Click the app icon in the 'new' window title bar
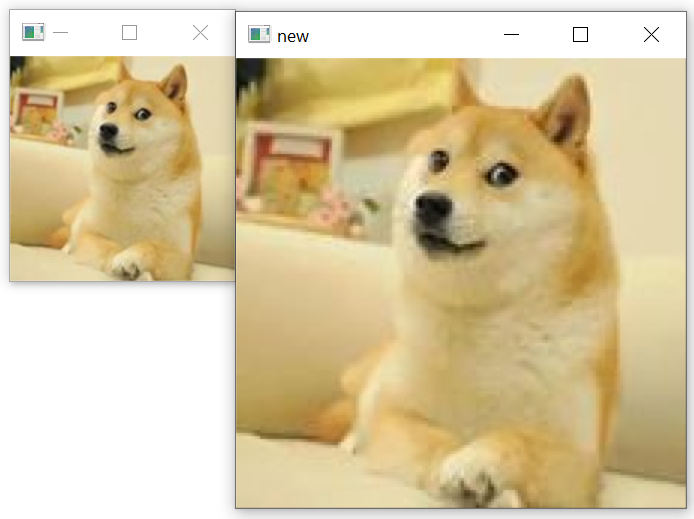Image resolution: width=694 pixels, height=519 pixels. pyautogui.click(x=259, y=34)
